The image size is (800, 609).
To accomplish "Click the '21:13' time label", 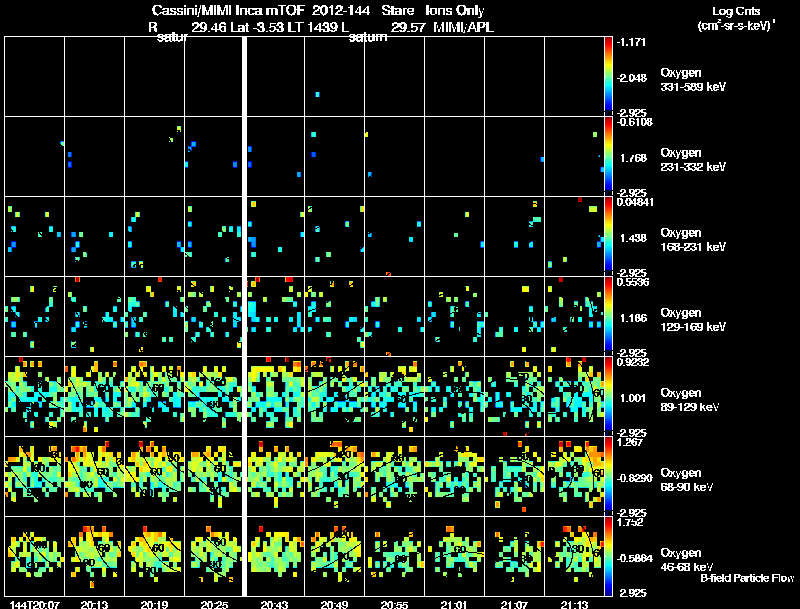I will click(x=574, y=605).
